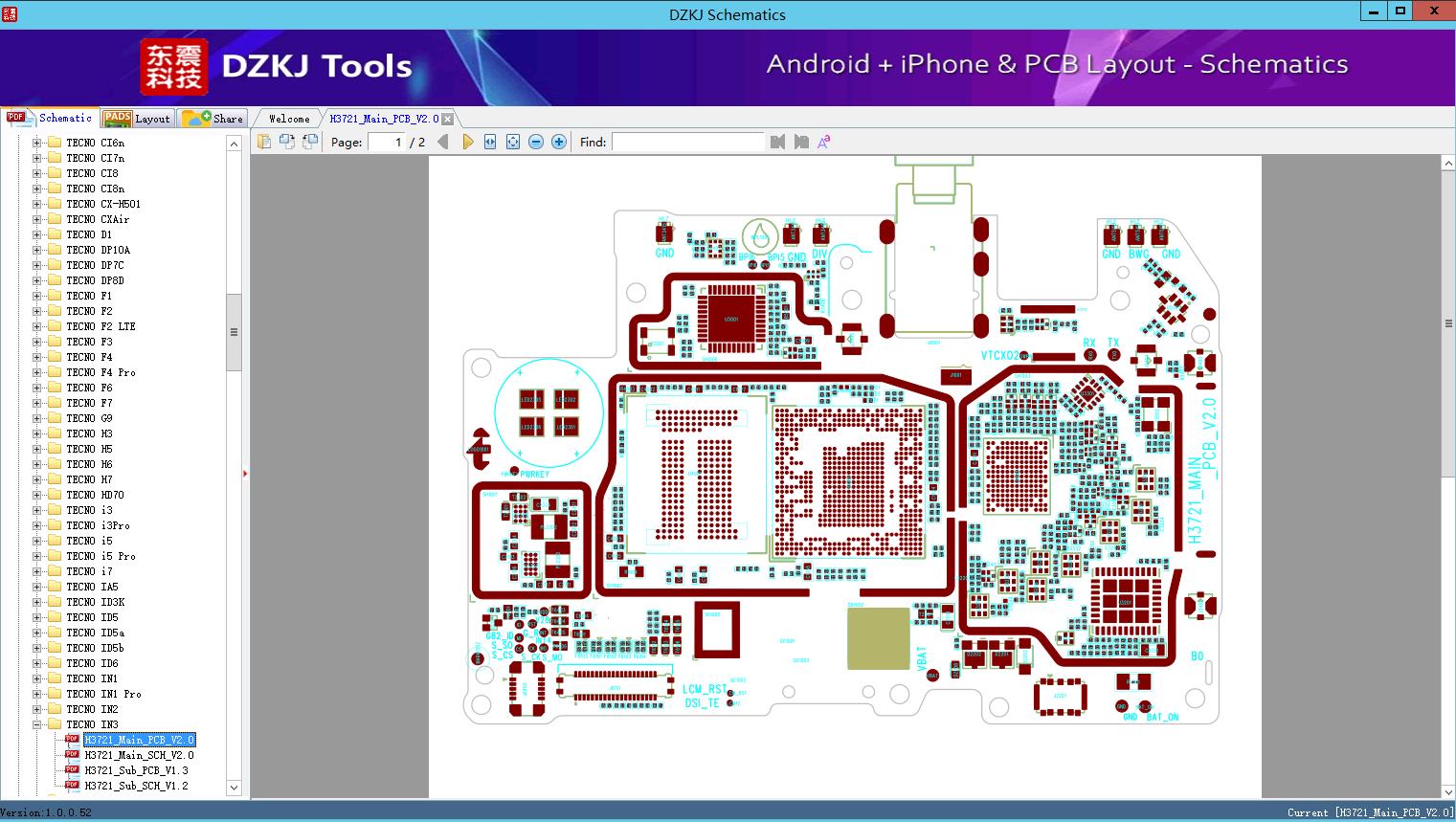Viewport: 1456px width, 822px height.
Task: Click the previous page arrow icon
Action: [x=442, y=142]
